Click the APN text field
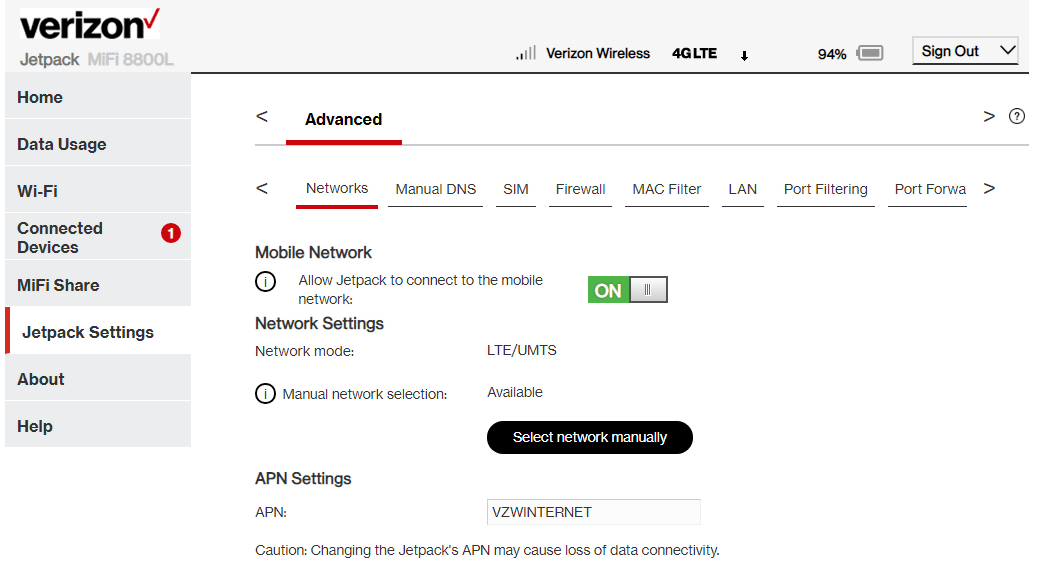This screenshot has height=577, width=1037. click(x=593, y=512)
